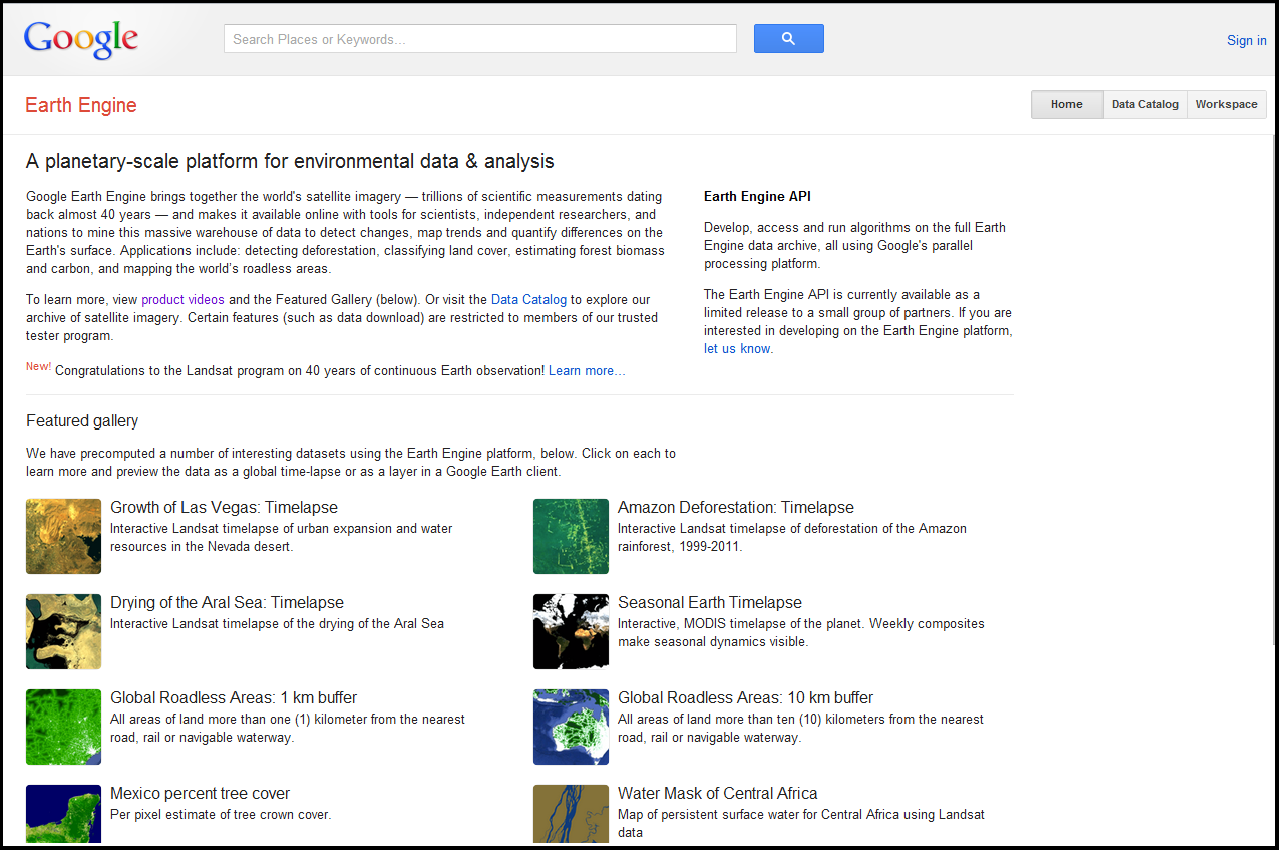The width and height of the screenshot is (1279, 850).
Task: Click Drying of the Aral Sea: Timelapse
Action: tap(227, 602)
